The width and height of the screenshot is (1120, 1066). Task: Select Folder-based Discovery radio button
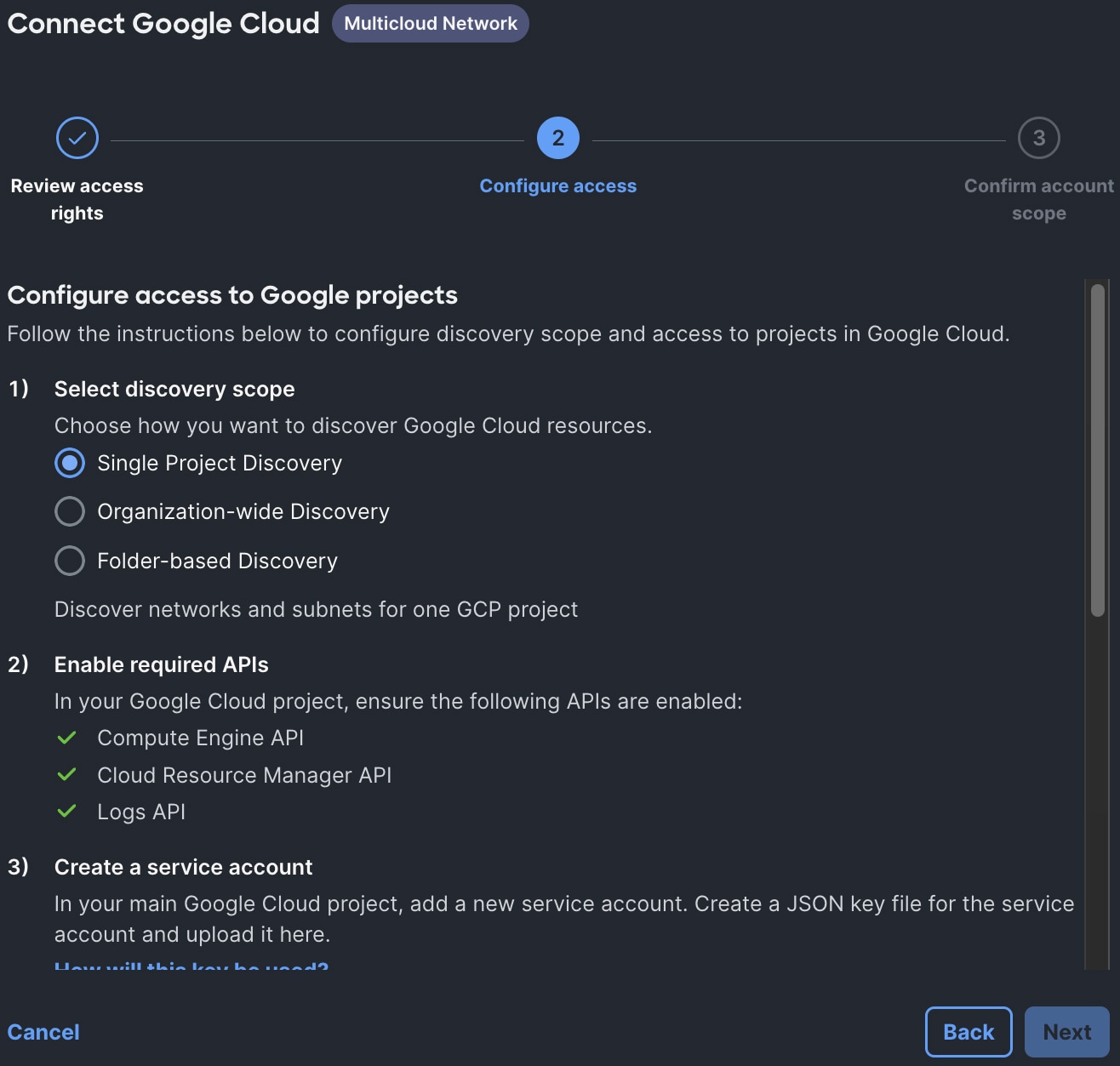70,561
